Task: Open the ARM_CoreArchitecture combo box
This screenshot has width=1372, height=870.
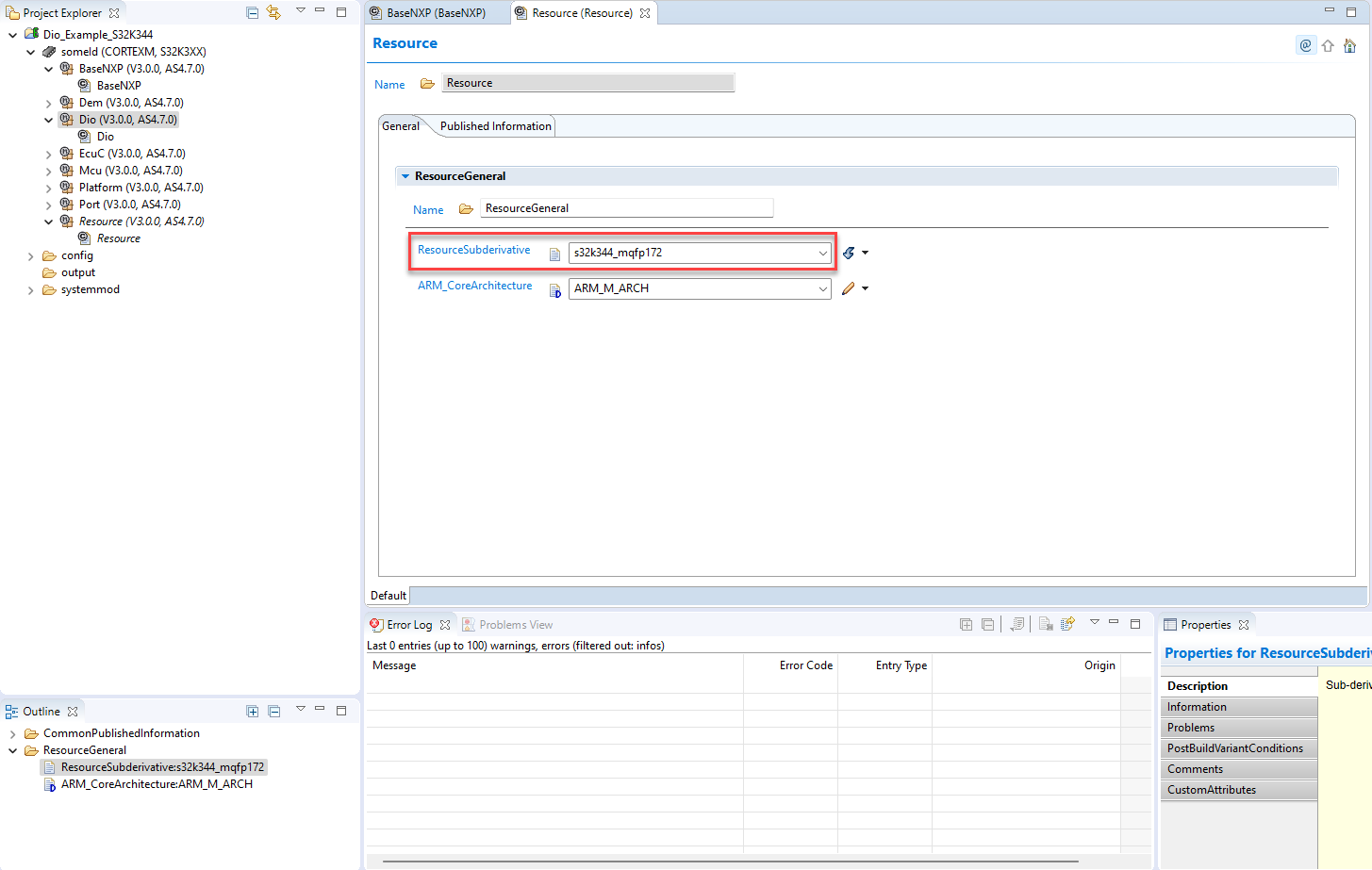Action: [700, 288]
